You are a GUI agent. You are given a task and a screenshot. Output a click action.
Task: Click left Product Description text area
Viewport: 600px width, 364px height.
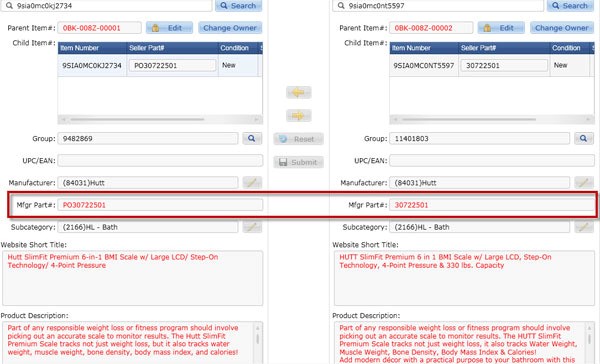[x=132, y=343]
